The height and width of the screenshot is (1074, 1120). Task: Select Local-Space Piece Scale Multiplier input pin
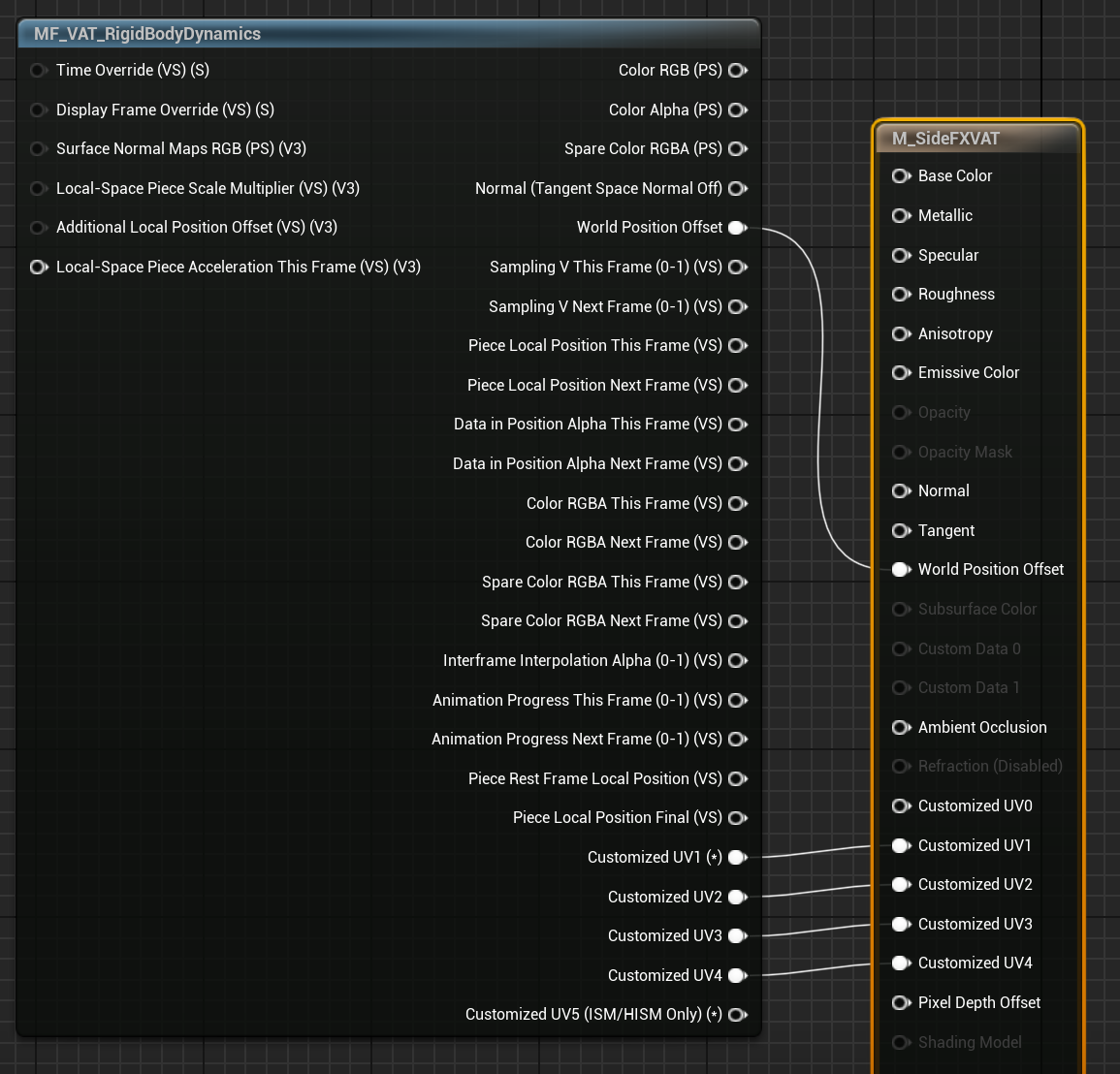(x=39, y=188)
